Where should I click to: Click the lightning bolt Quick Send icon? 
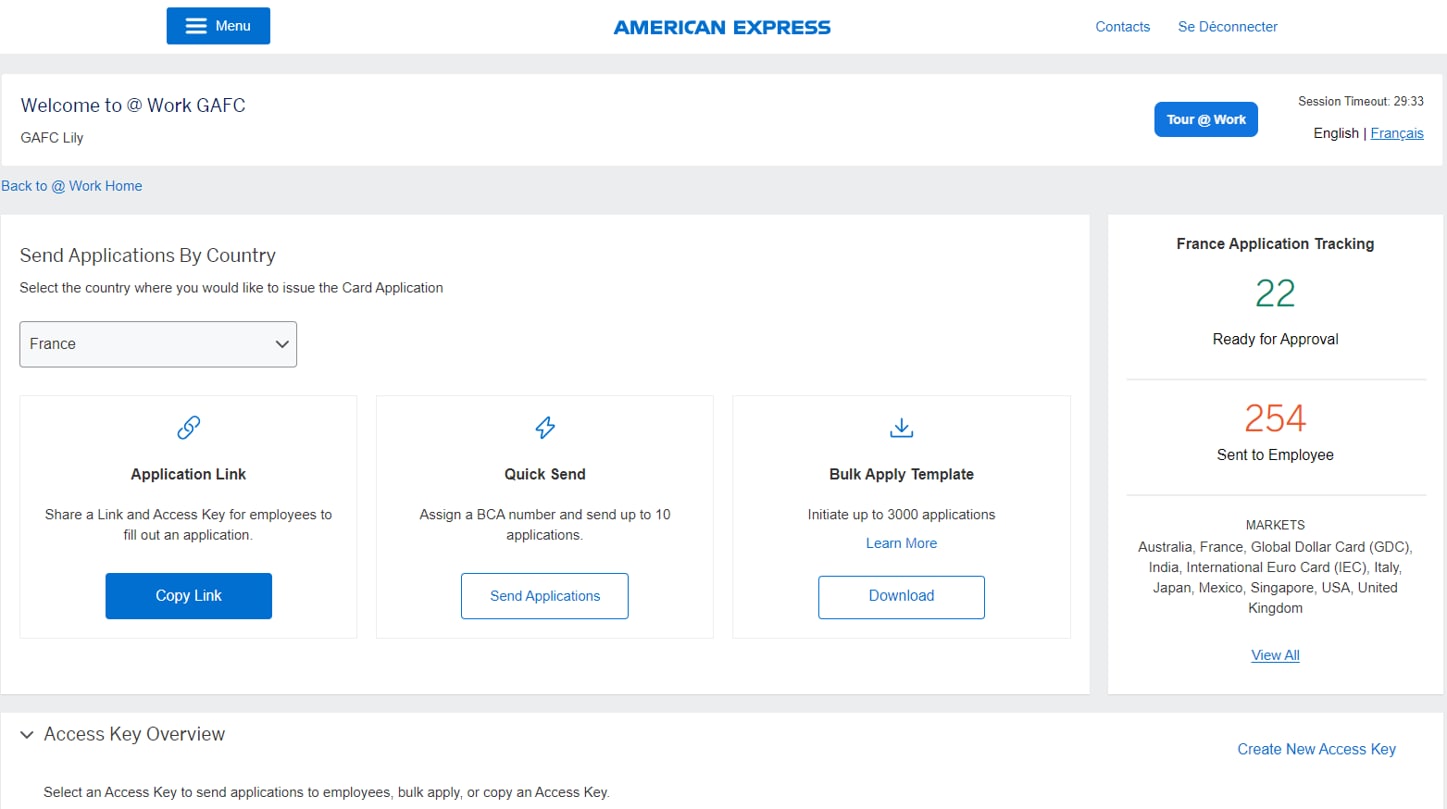[x=545, y=428]
